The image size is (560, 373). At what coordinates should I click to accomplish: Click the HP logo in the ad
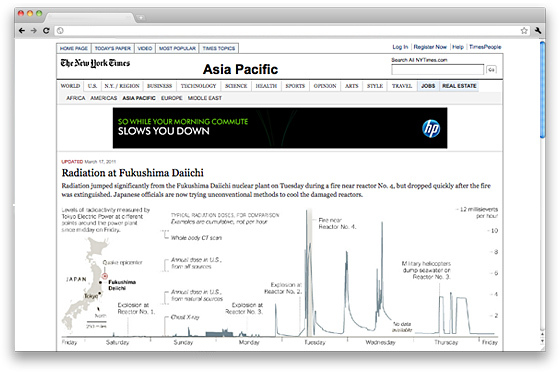(x=431, y=128)
